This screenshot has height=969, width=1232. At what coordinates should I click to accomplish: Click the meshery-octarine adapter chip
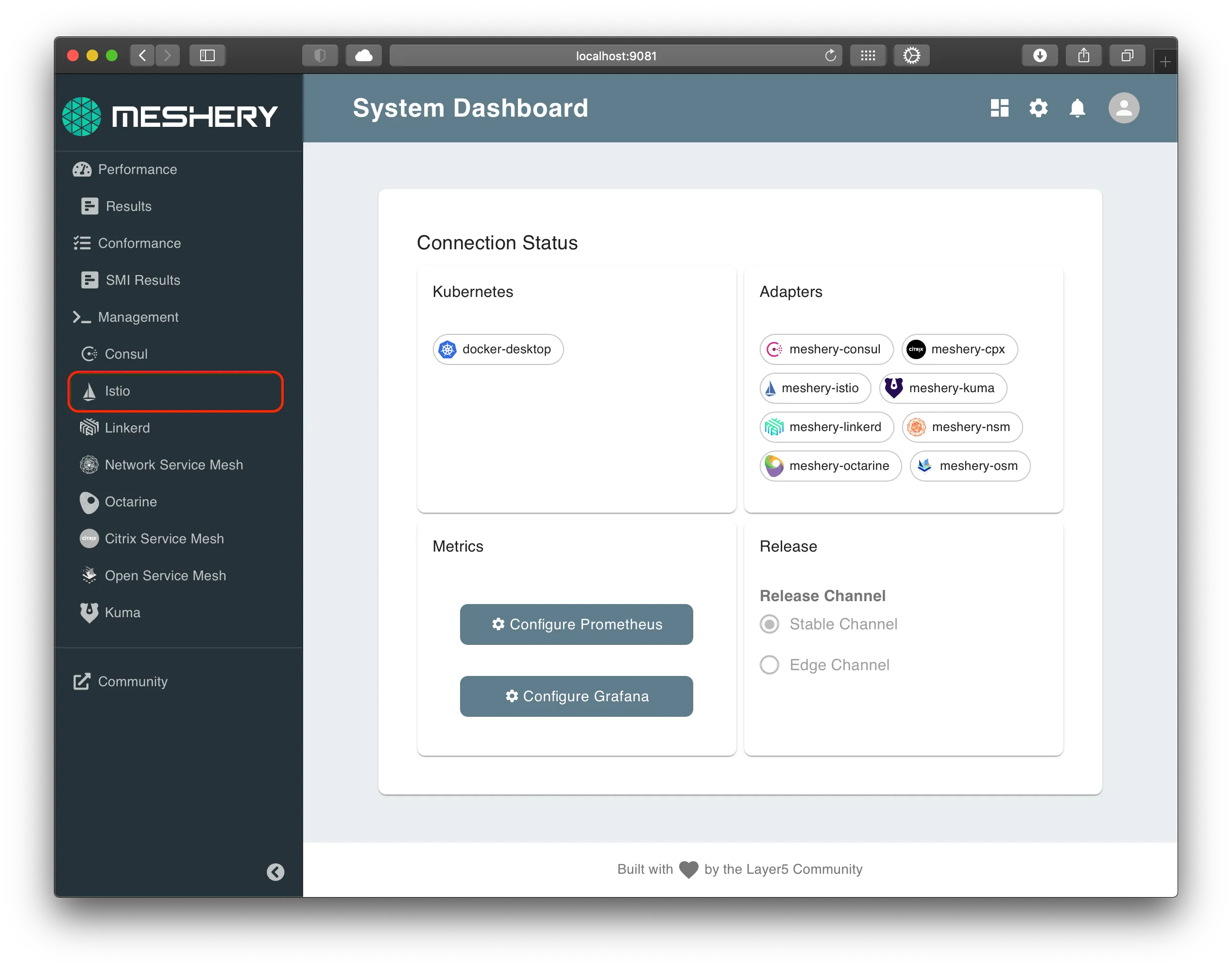(830, 466)
